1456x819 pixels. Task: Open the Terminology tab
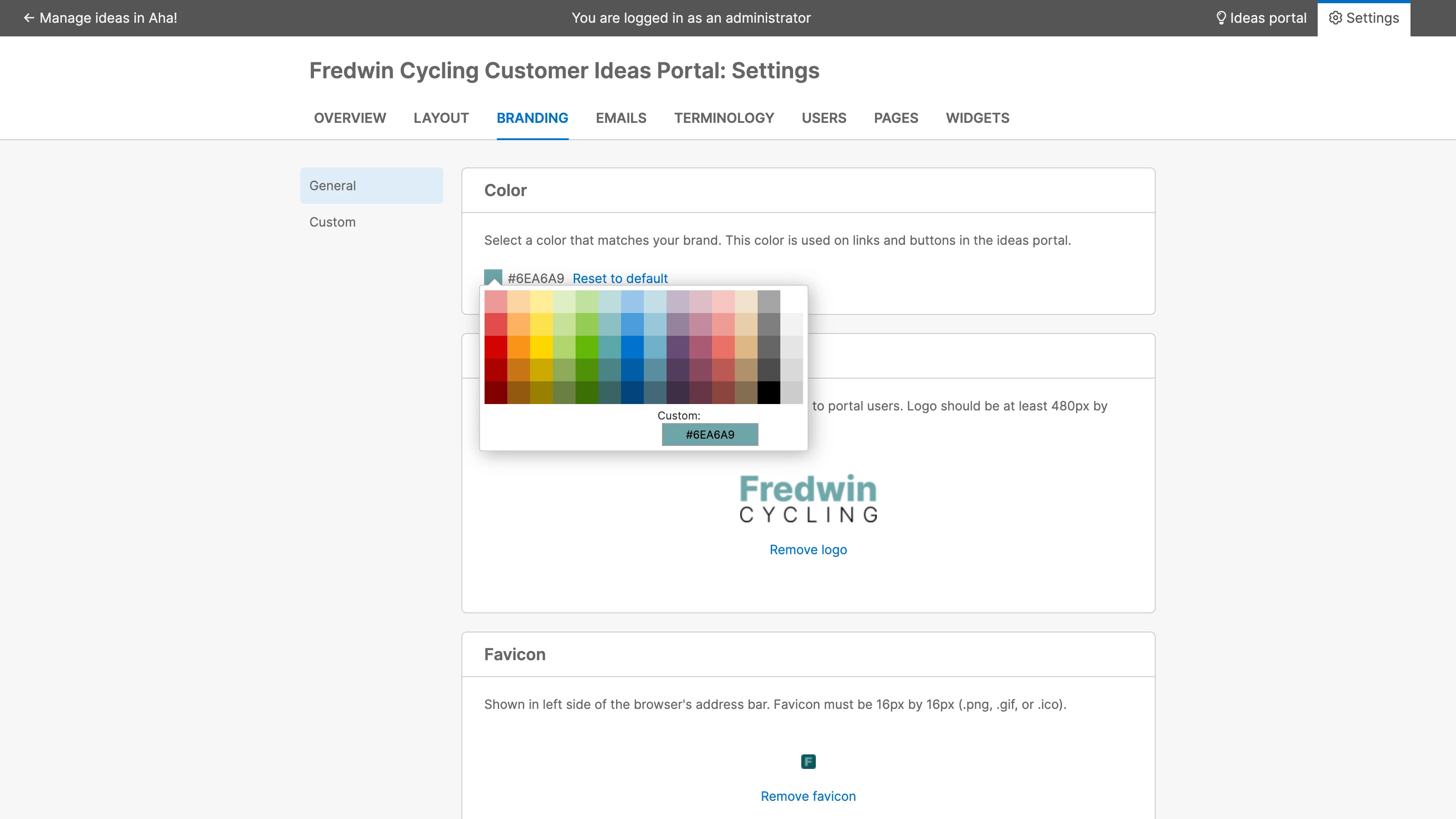click(x=724, y=118)
